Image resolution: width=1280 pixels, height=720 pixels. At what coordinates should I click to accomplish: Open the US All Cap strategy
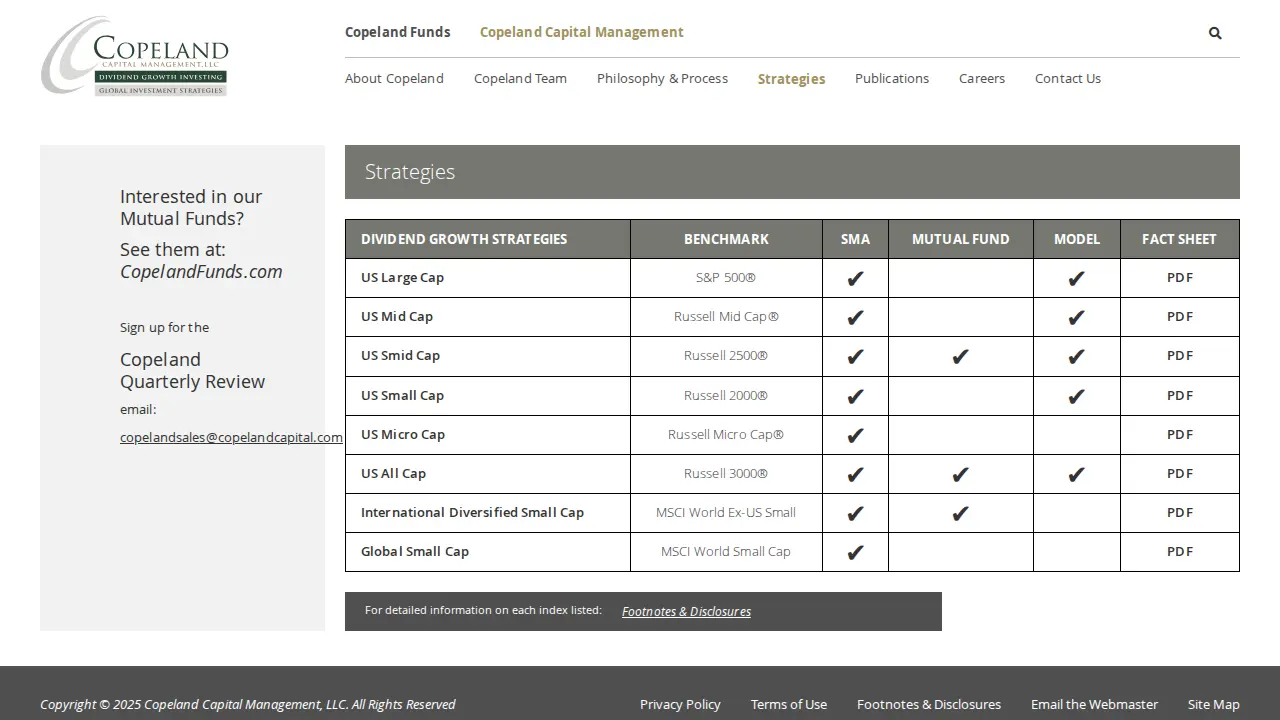[393, 473]
